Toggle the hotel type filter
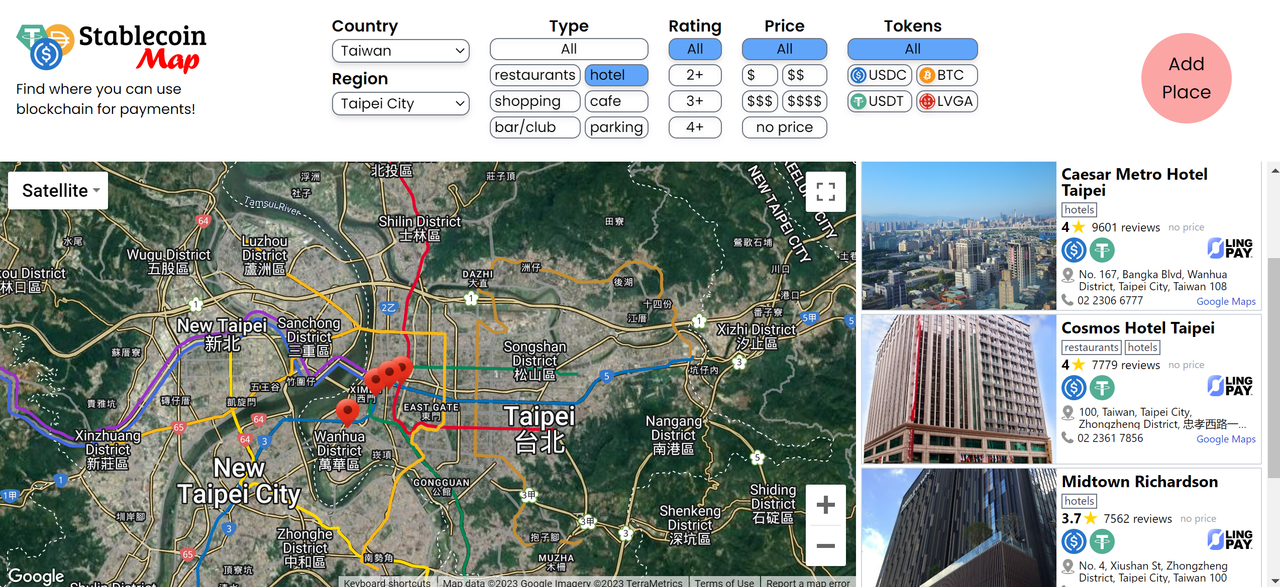1280x587 pixels. pyautogui.click(x=616, y=75)
